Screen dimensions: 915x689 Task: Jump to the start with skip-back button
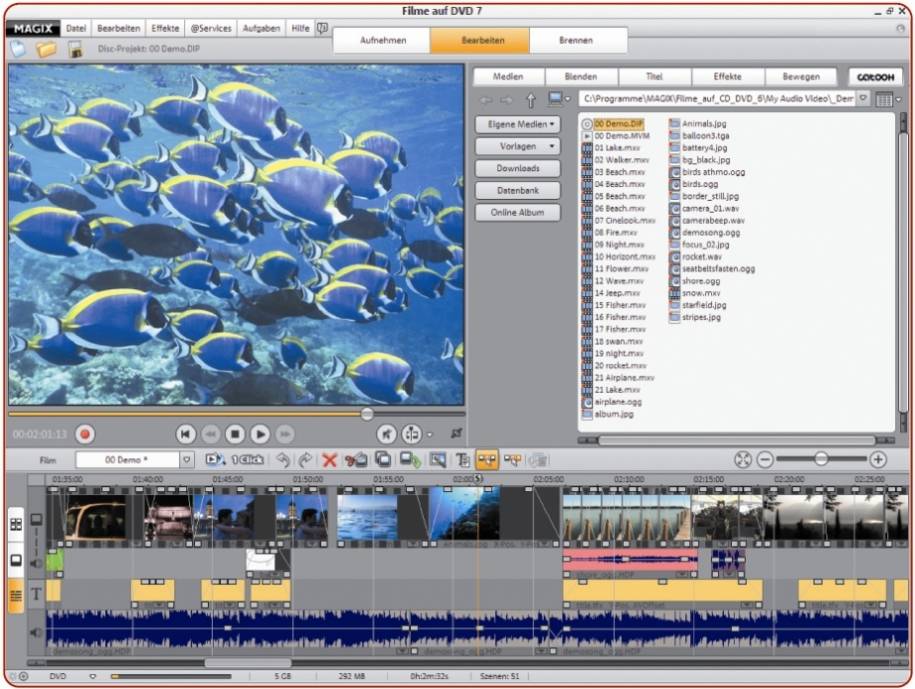tap(186, 434)
